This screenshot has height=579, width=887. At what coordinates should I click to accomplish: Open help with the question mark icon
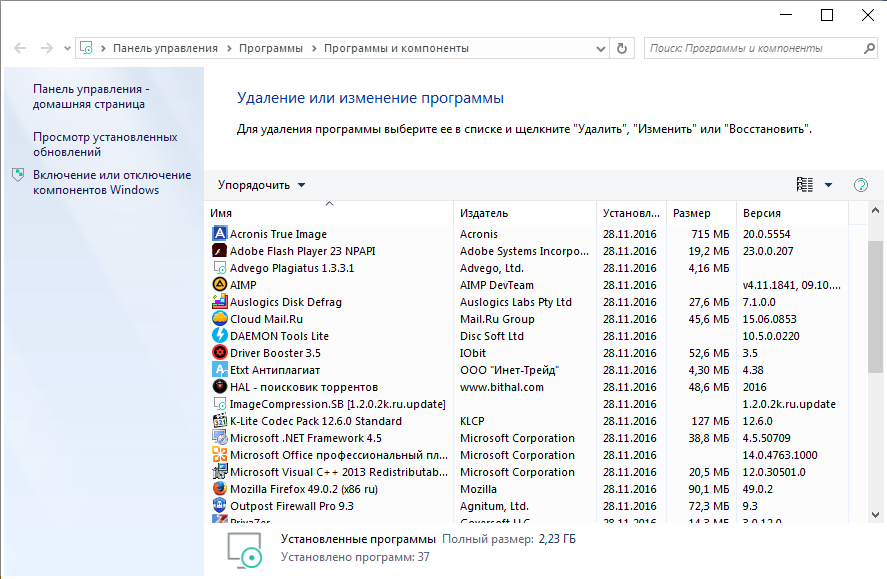click(860, 185)
